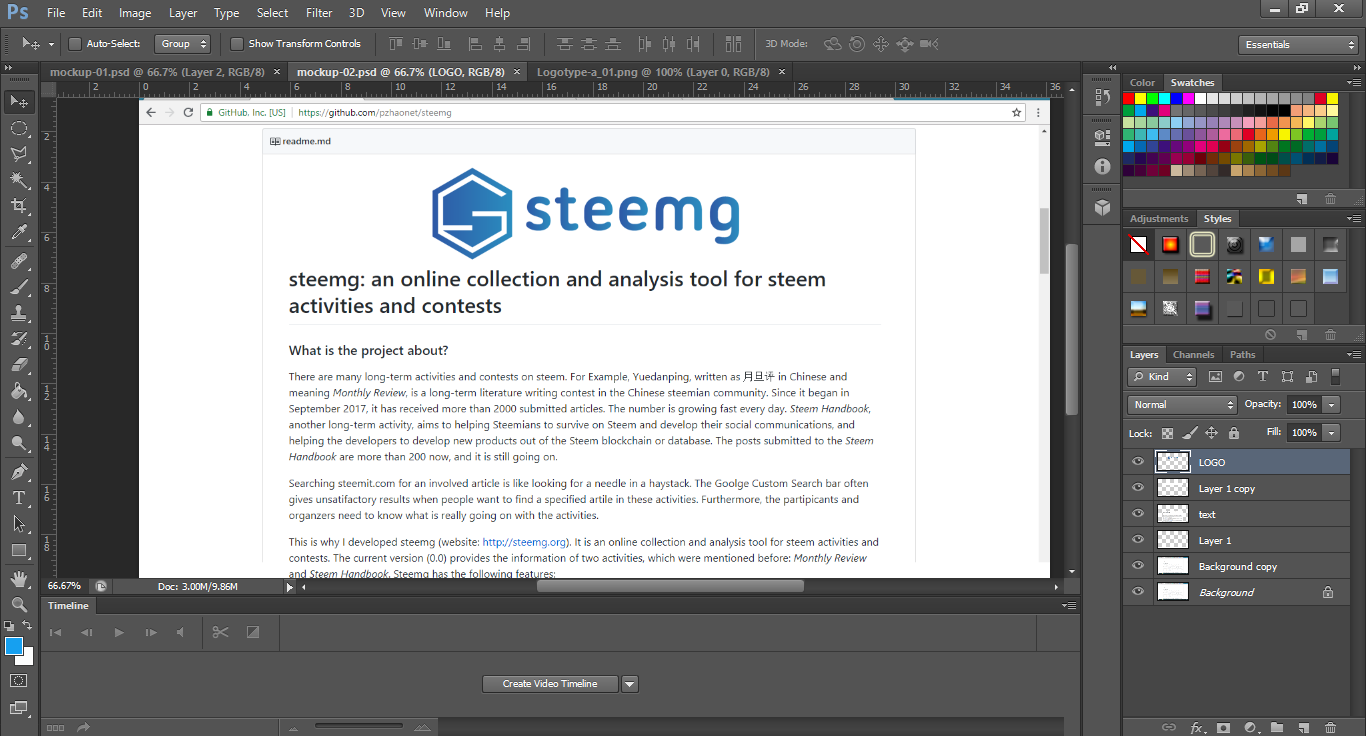Select the Elliptical Marquee tool

point(19,128)
